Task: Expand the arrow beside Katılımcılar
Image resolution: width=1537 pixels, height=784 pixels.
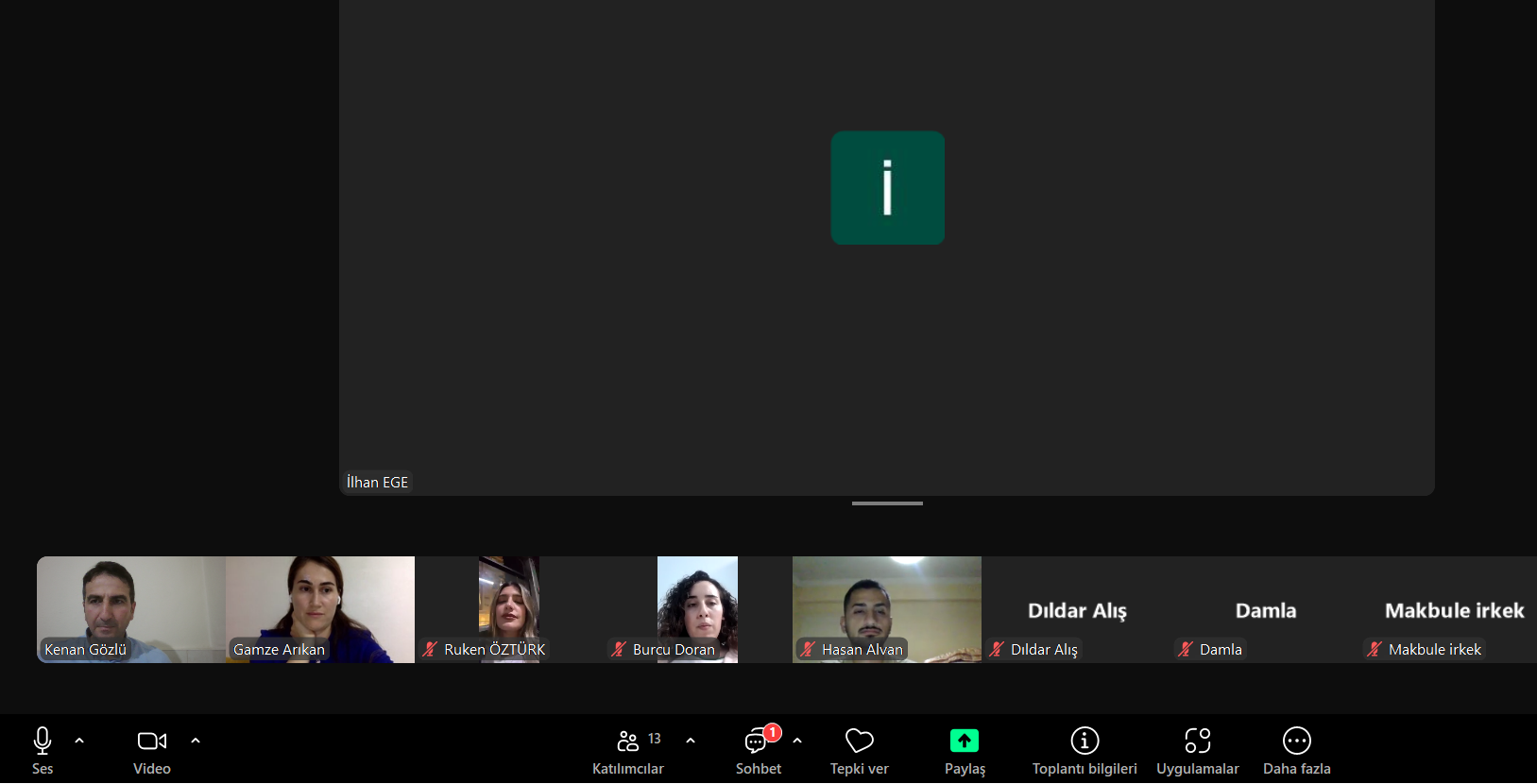Action: tap(691, 741)
